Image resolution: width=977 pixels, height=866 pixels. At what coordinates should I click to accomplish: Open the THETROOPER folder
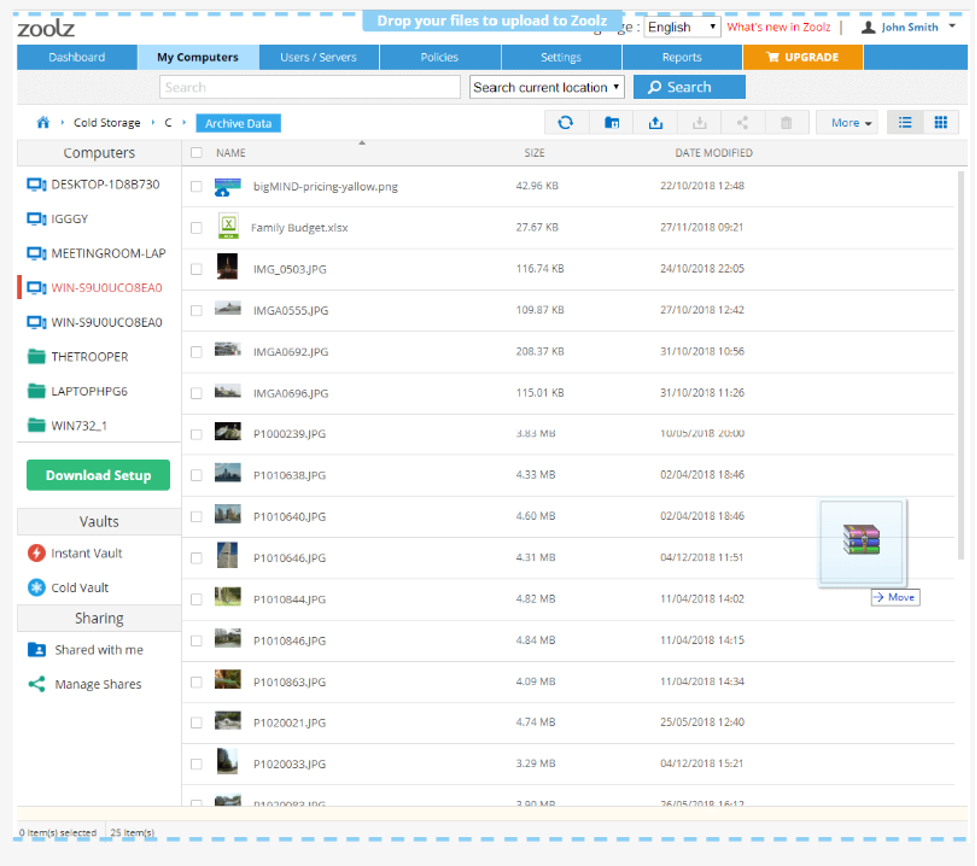(x=78, y=357)
